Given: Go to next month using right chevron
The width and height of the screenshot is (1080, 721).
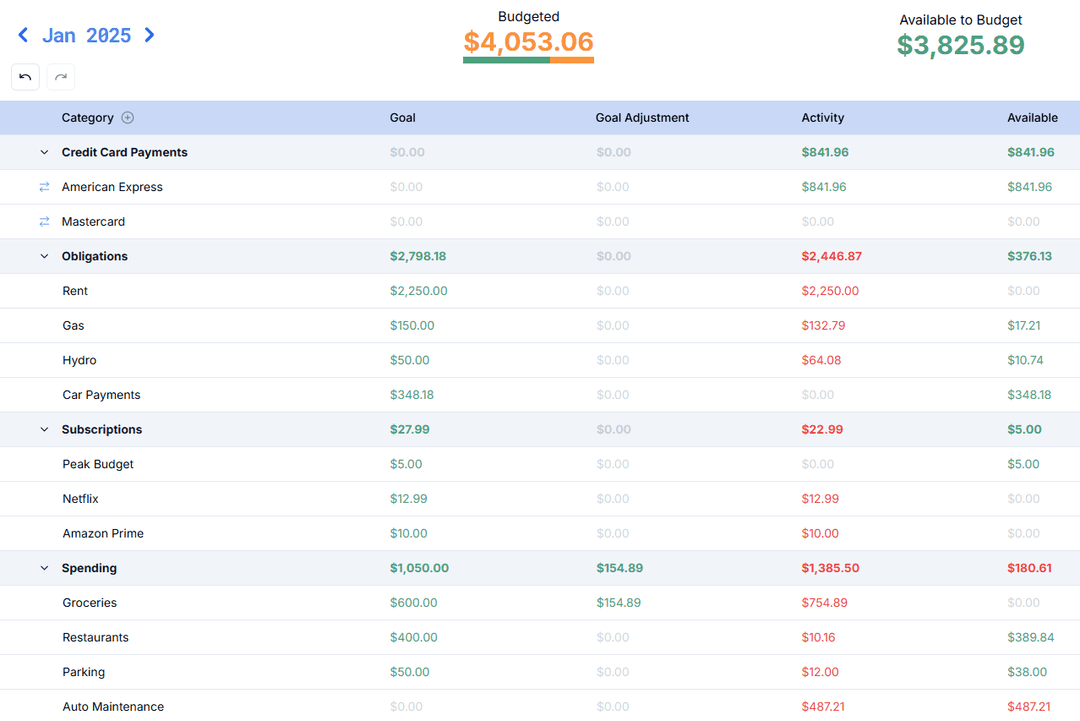Looking at the screenshot, I should pyautogui.click(x=149, y=35).
